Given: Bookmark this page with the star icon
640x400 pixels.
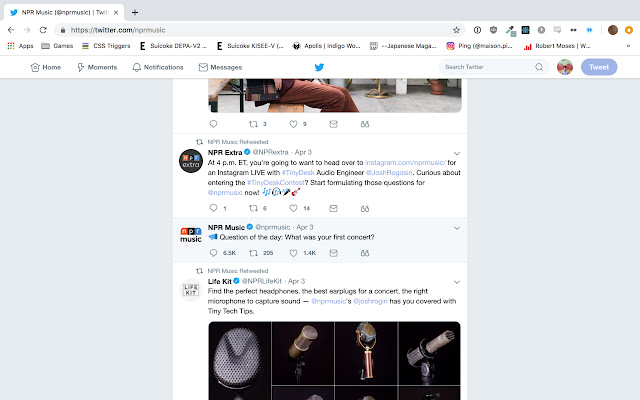Looking at the screenshot, I should 456,30.
